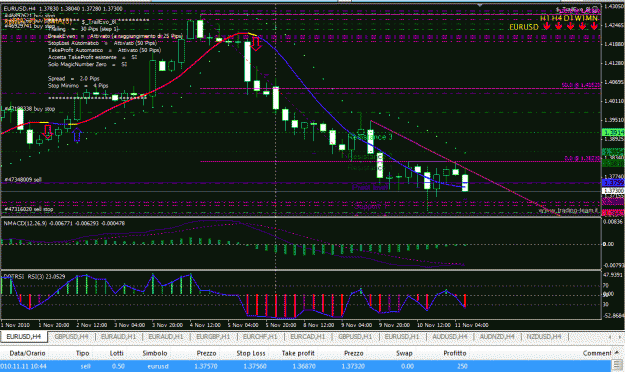Screen dimensions: 625x372
Task: Sort orders by Data/Orario column
Action: coord(27,353)
